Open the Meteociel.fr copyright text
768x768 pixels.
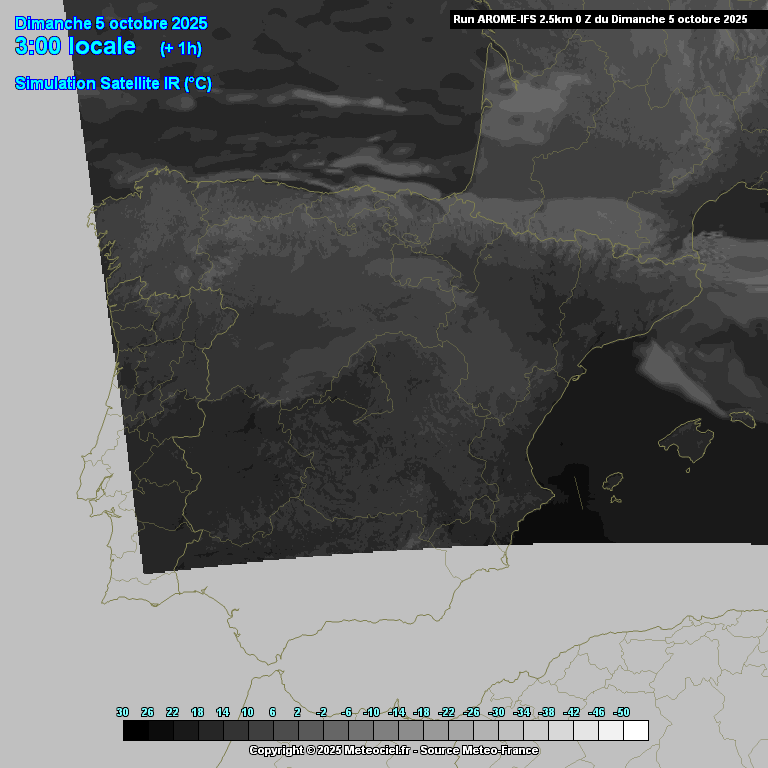tap(330, 750)
